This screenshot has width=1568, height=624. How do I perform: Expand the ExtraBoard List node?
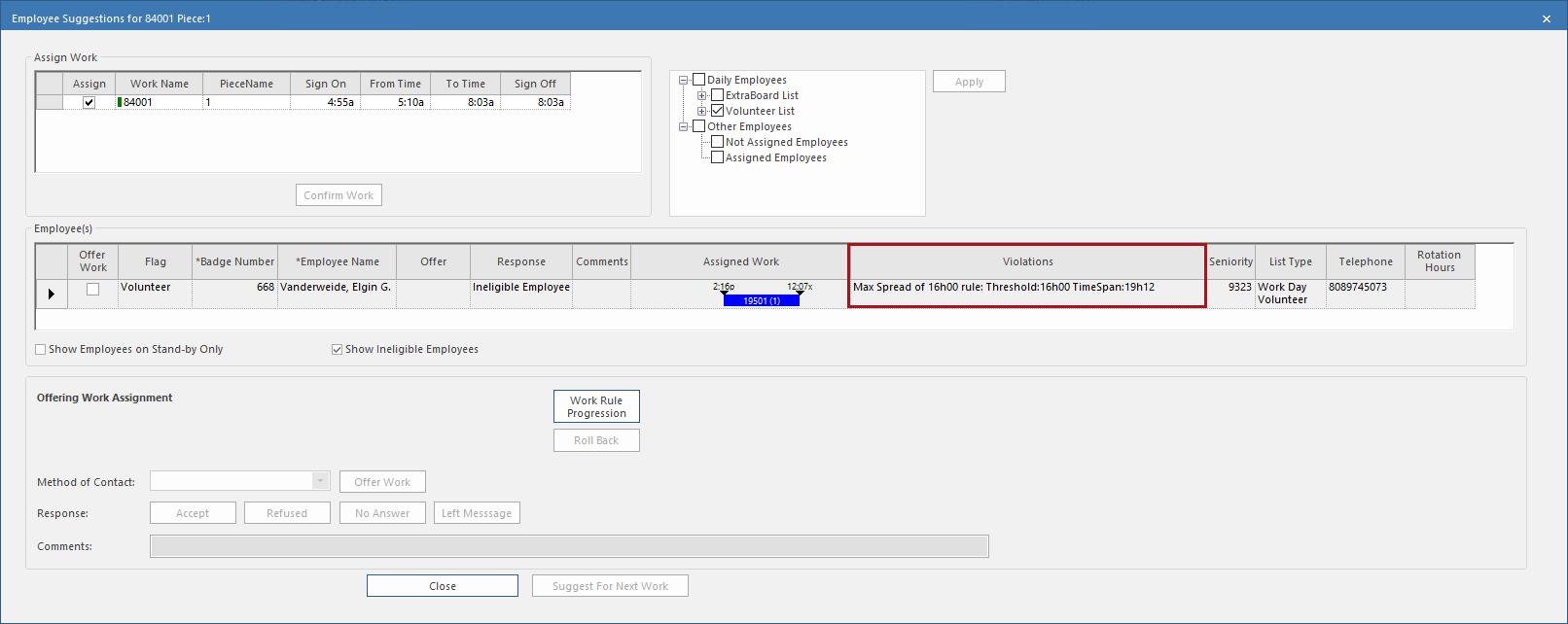[x=701, y=95]
